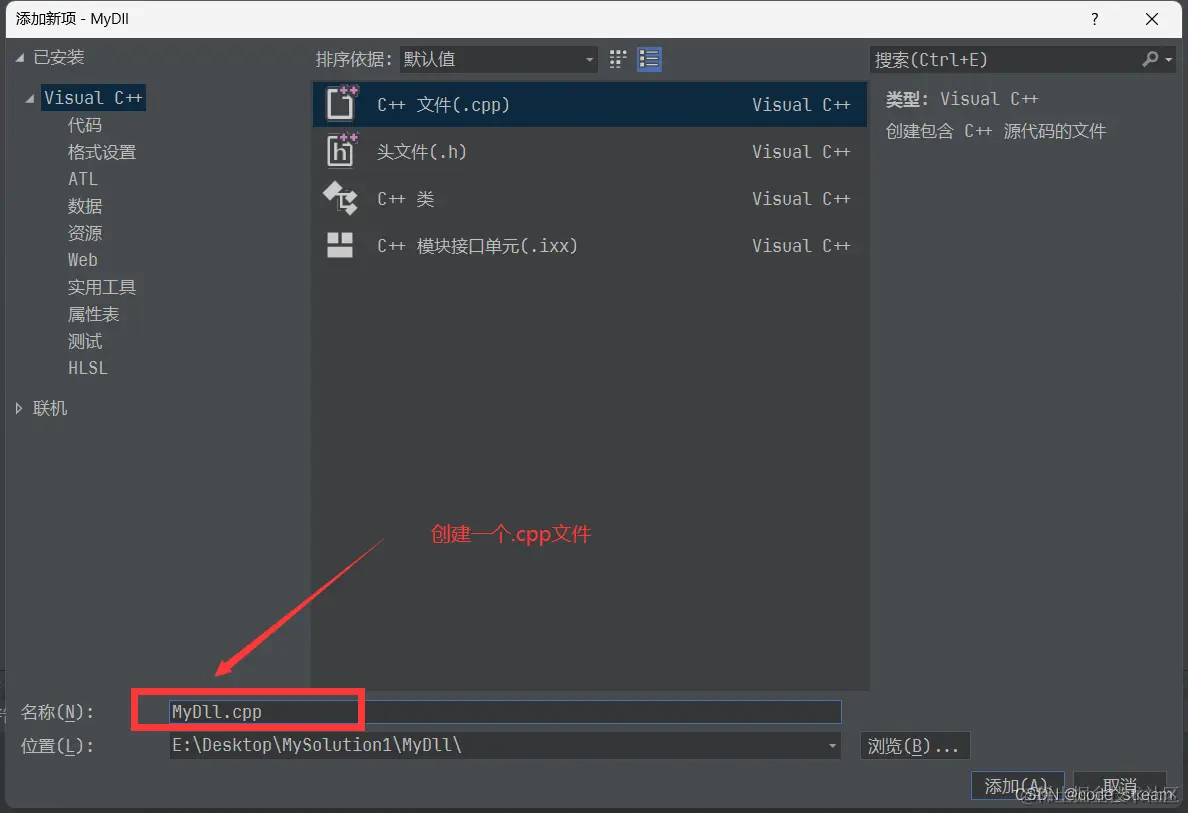Expand the 联机 tree node
Image resolution: width=1188 pixels, height=813 pixels.
(19, 408)
